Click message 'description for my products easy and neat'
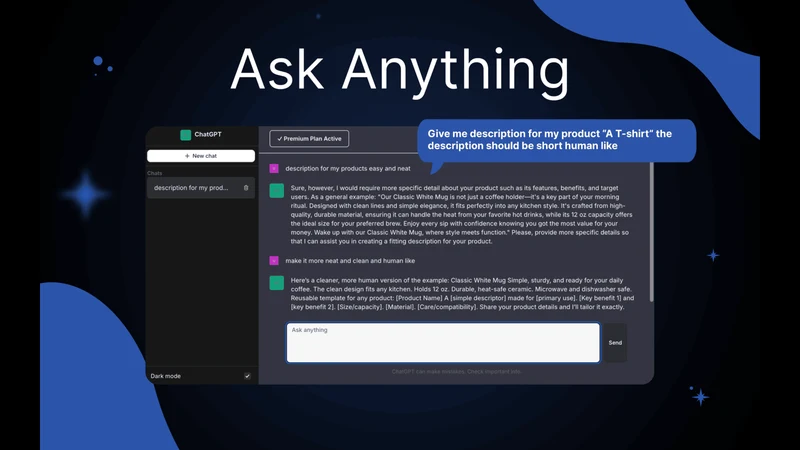This screenshot has width=800, height=450. pos(348,168)
